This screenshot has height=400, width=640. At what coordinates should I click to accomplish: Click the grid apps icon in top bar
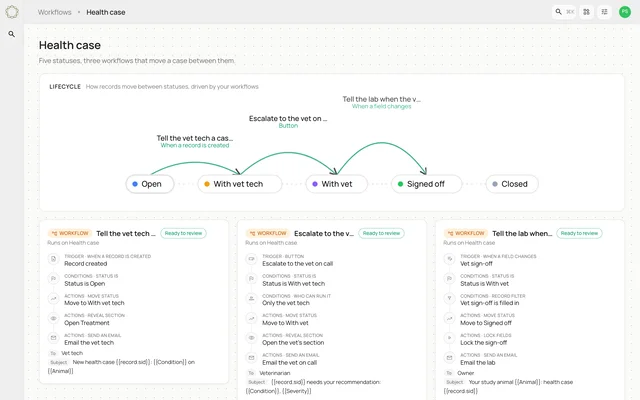click(587, 12)
